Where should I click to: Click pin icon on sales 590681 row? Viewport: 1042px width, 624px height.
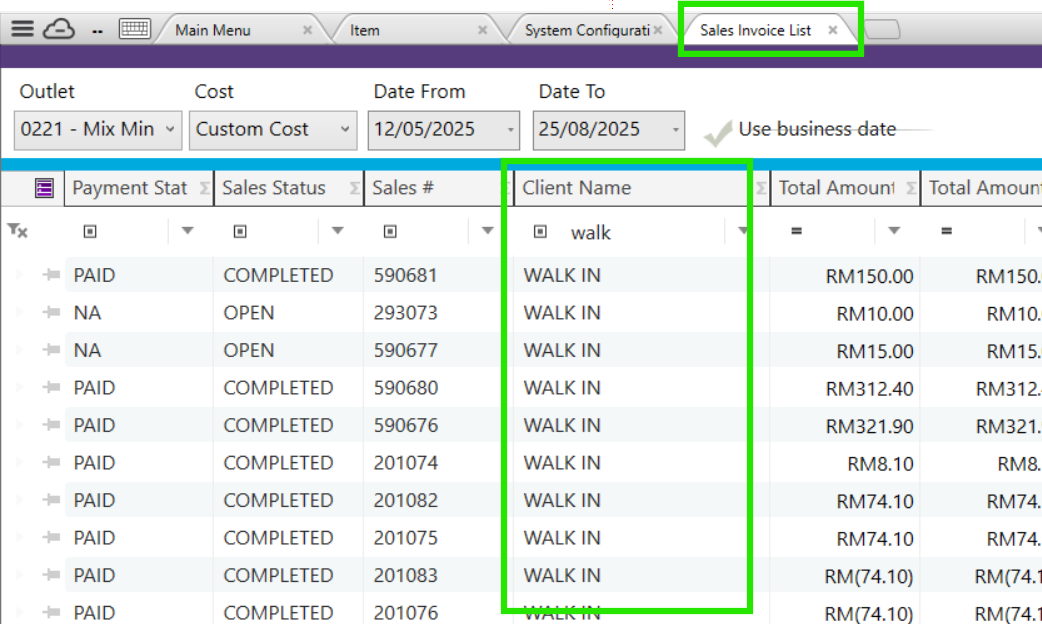tap(51, 275)
